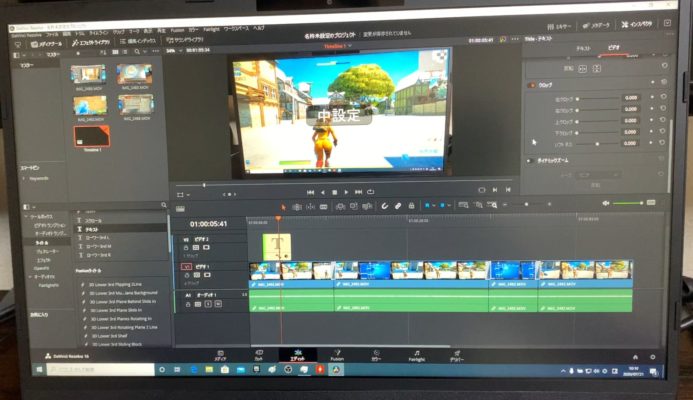
Task: Open the メタデータ panel
Action: point(596,26)
